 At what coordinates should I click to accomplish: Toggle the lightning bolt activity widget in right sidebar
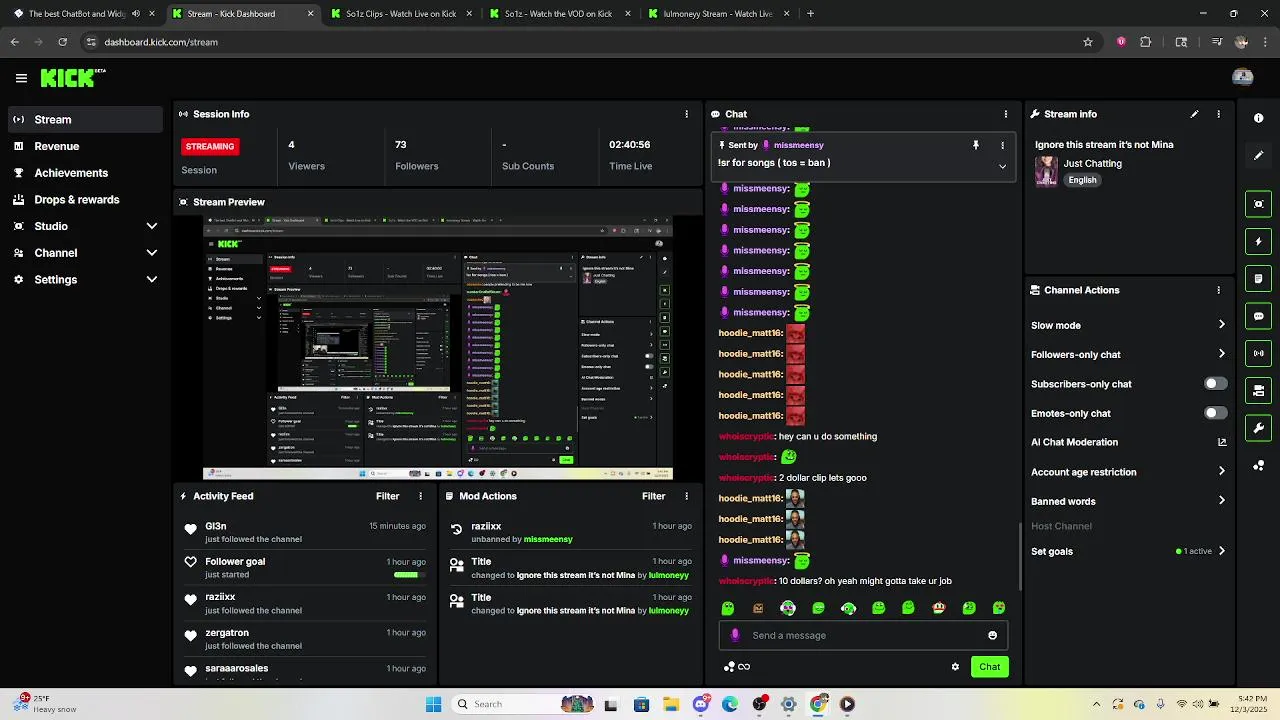(1258, 241)
